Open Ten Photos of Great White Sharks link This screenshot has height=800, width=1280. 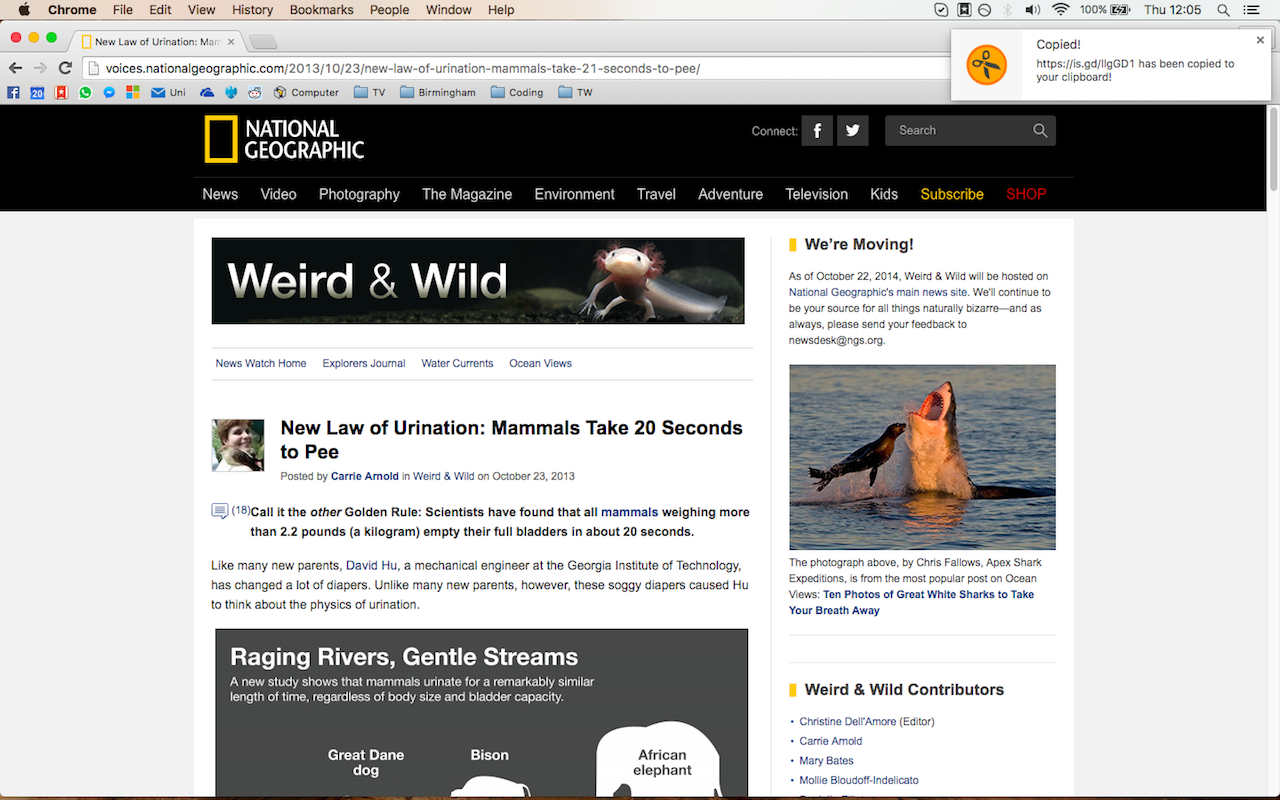[x=911, y=602]
